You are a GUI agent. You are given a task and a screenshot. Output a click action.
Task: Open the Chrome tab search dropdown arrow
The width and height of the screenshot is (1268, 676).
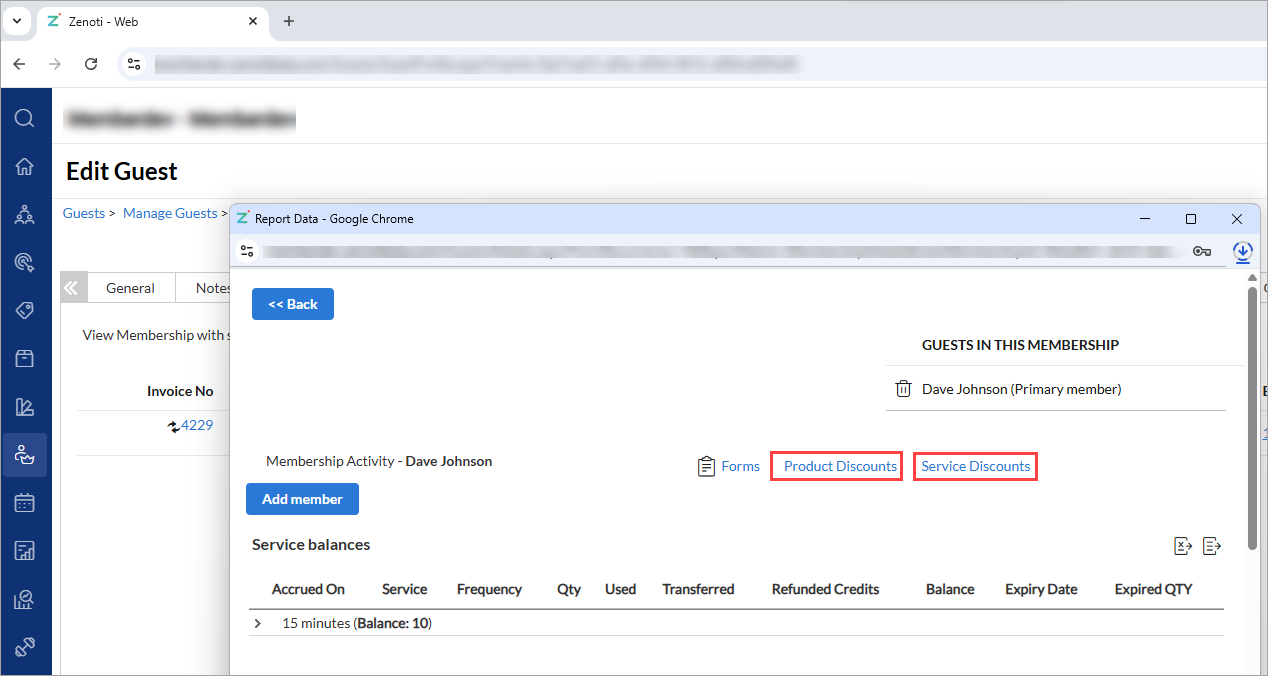point(17,21)
